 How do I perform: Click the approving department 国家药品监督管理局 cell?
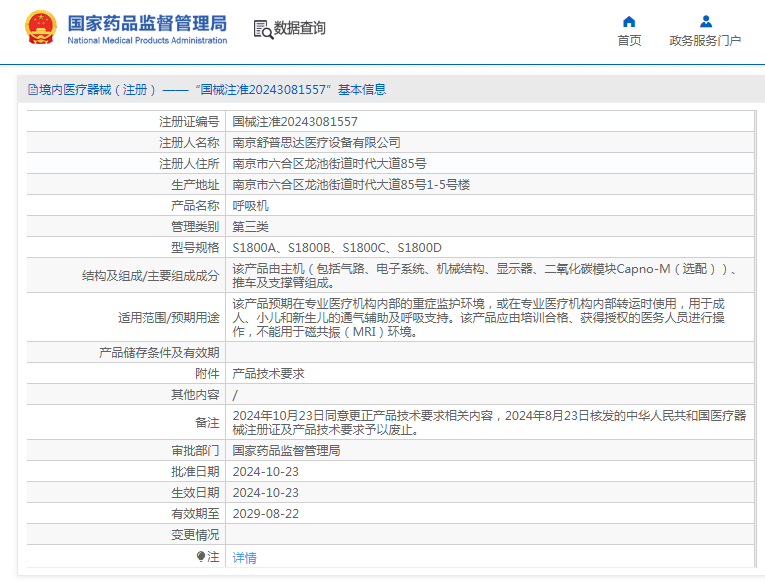[286, 451]
